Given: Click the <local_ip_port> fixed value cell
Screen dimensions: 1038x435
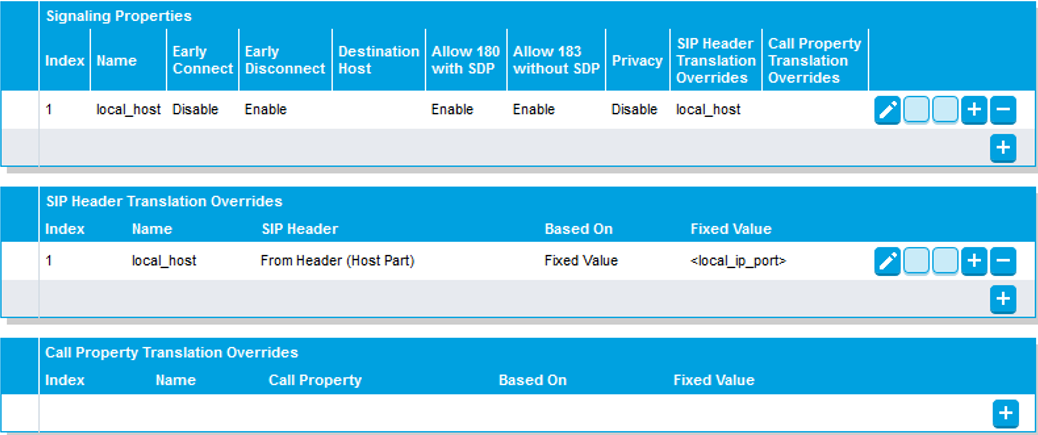Looking at the screenshot, I should point(739,261).
